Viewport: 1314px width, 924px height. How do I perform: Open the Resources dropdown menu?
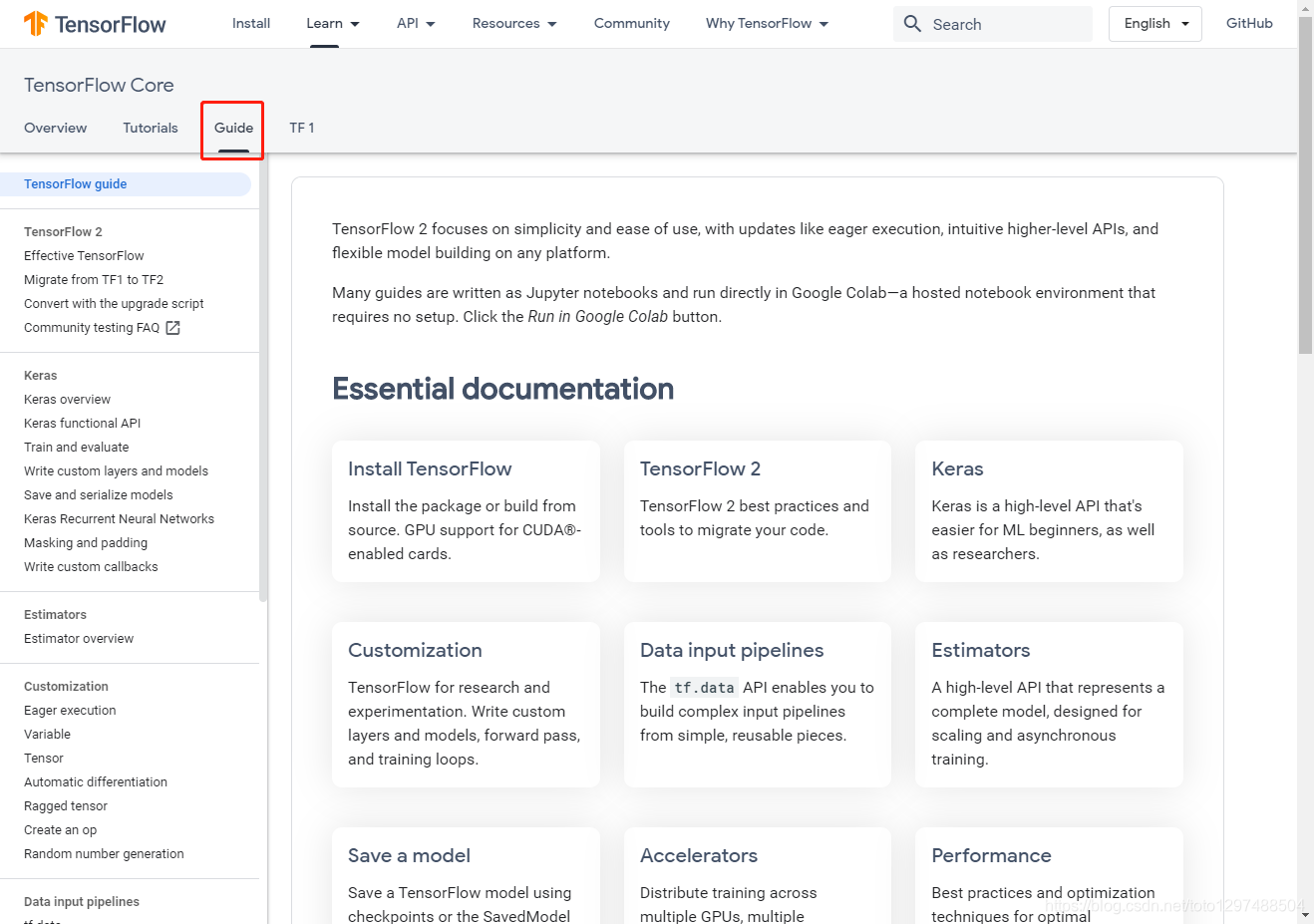pos(514,23)
